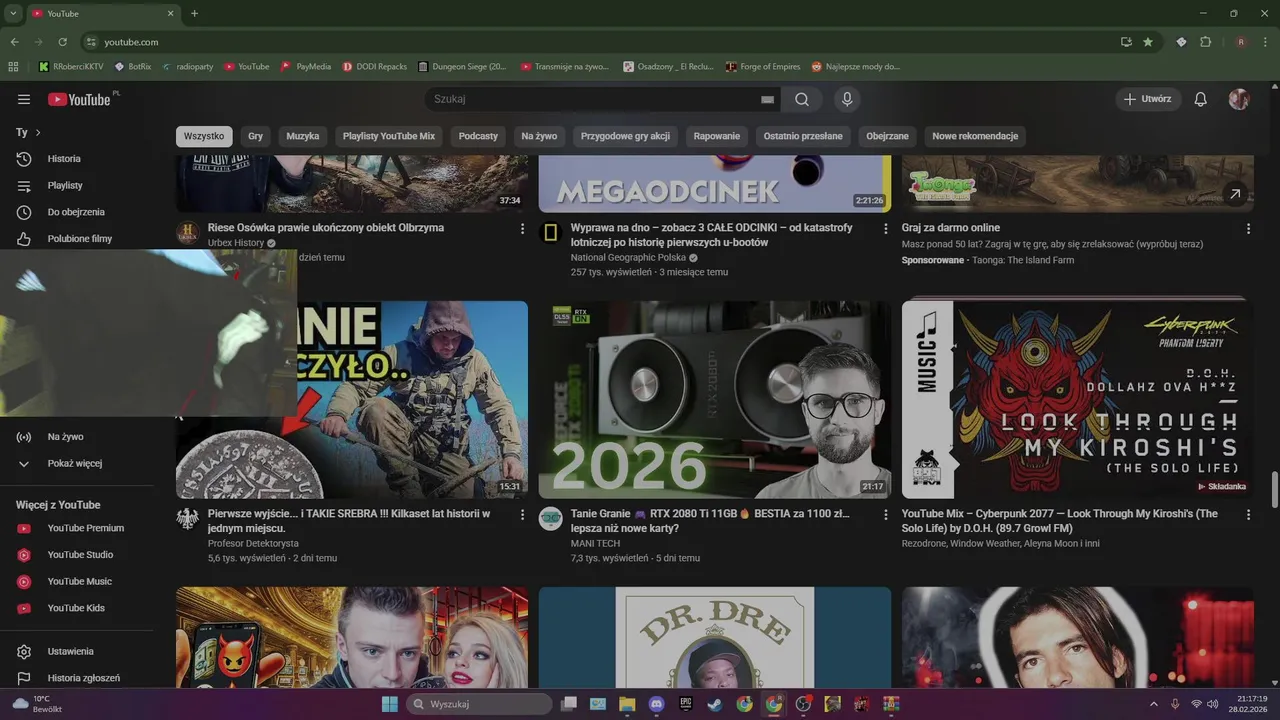Open Chrome Extensions puzzle icon
This screenshot has height=720, width=1280.
click(x=1205, y=42)
